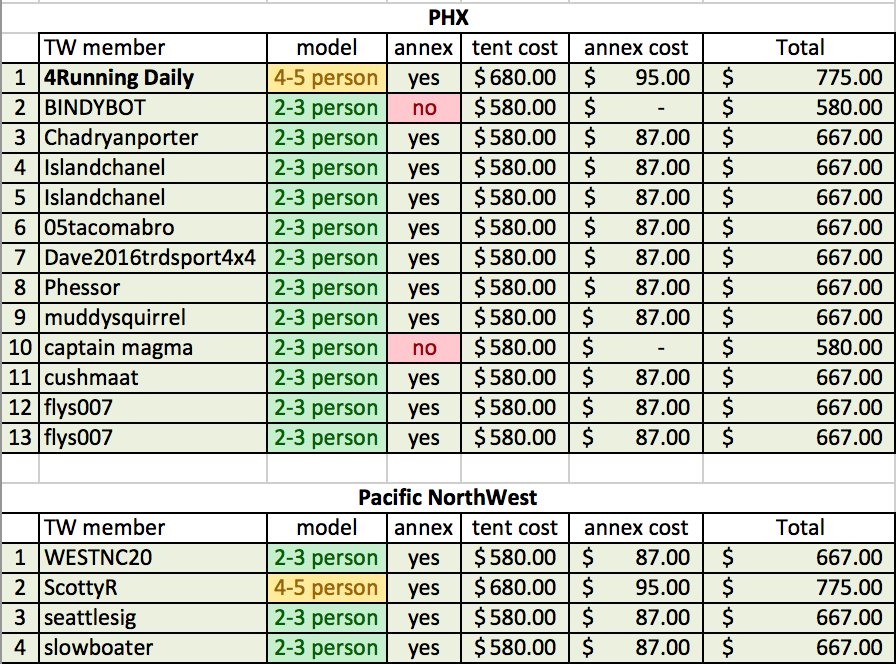Select 4Running Daily's $775.00 total cell

[x=799, y=78]
